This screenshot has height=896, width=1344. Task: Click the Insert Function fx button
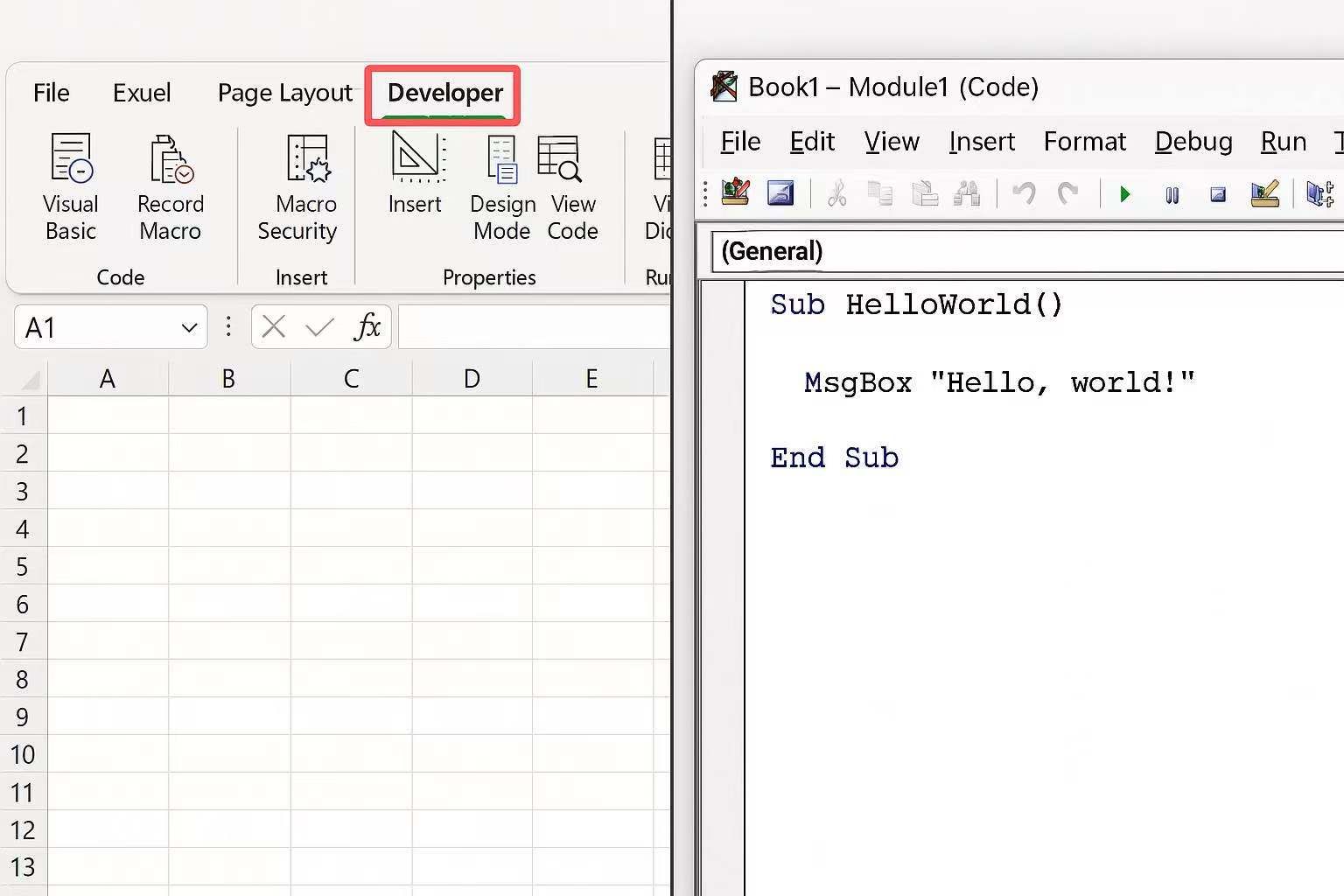click(x=368, y=325)
